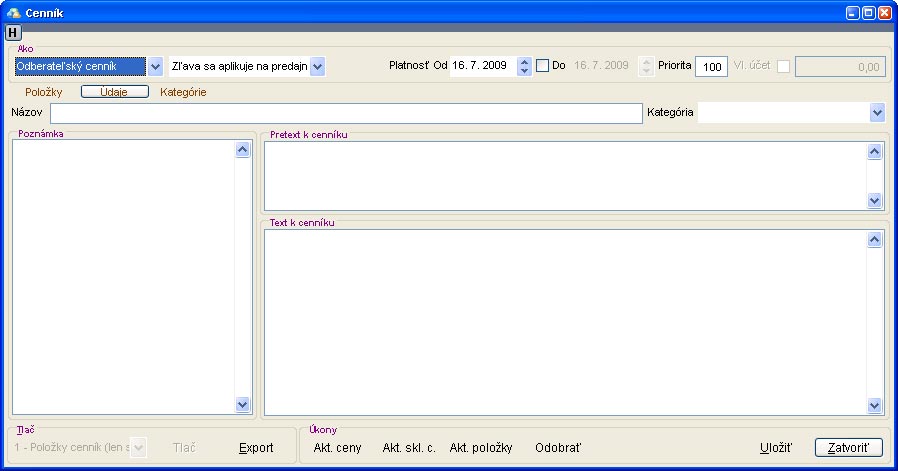Adjust Platnosť Od date spinner
This screenshot has height=471, width=898.
524,66
